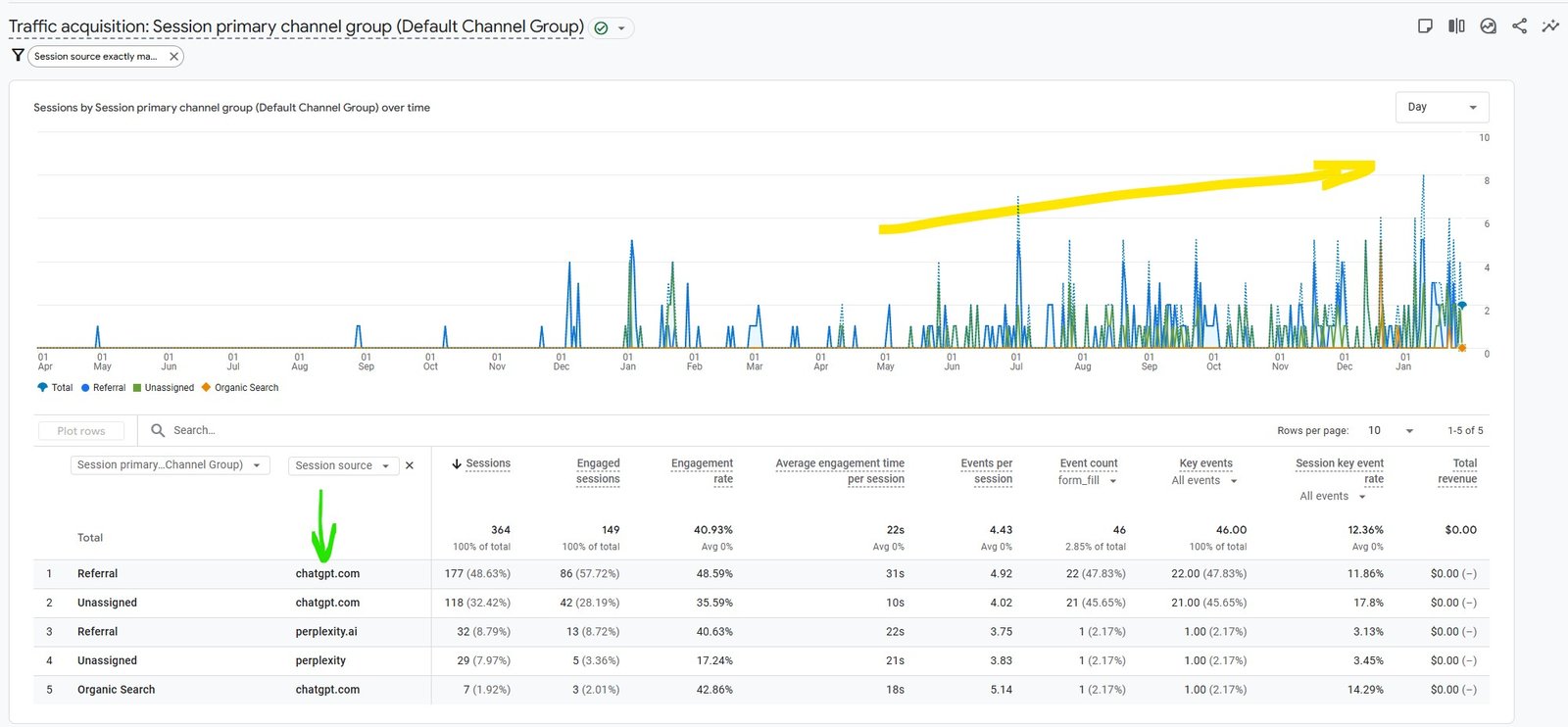1568x727 pixels.
Task: Click the Plot rows button
Action: 81,431
